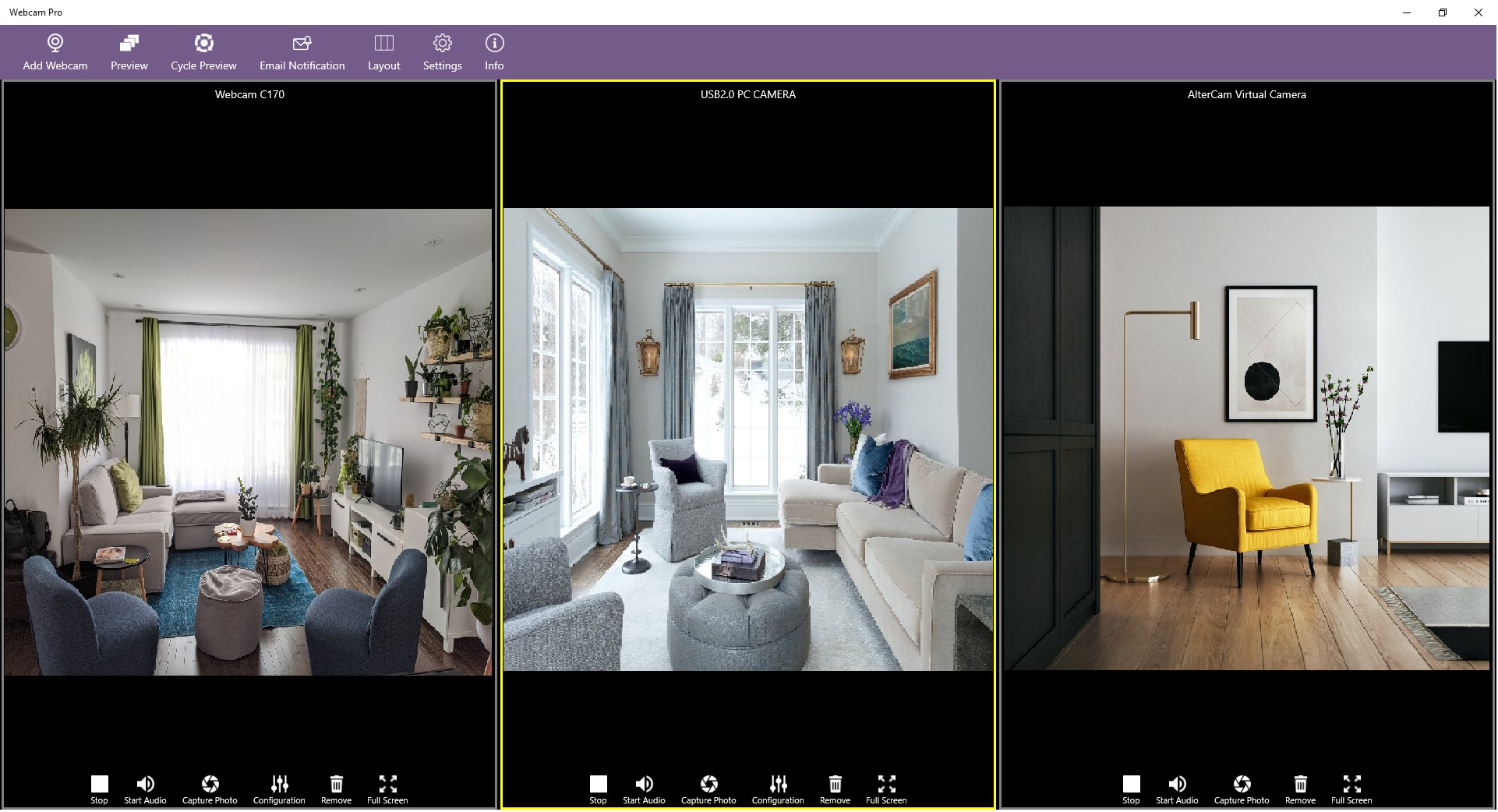Viewport: 1498px width, 812px height.
Task: Open Webcam Pro Settings
Action: coord(442,51)
